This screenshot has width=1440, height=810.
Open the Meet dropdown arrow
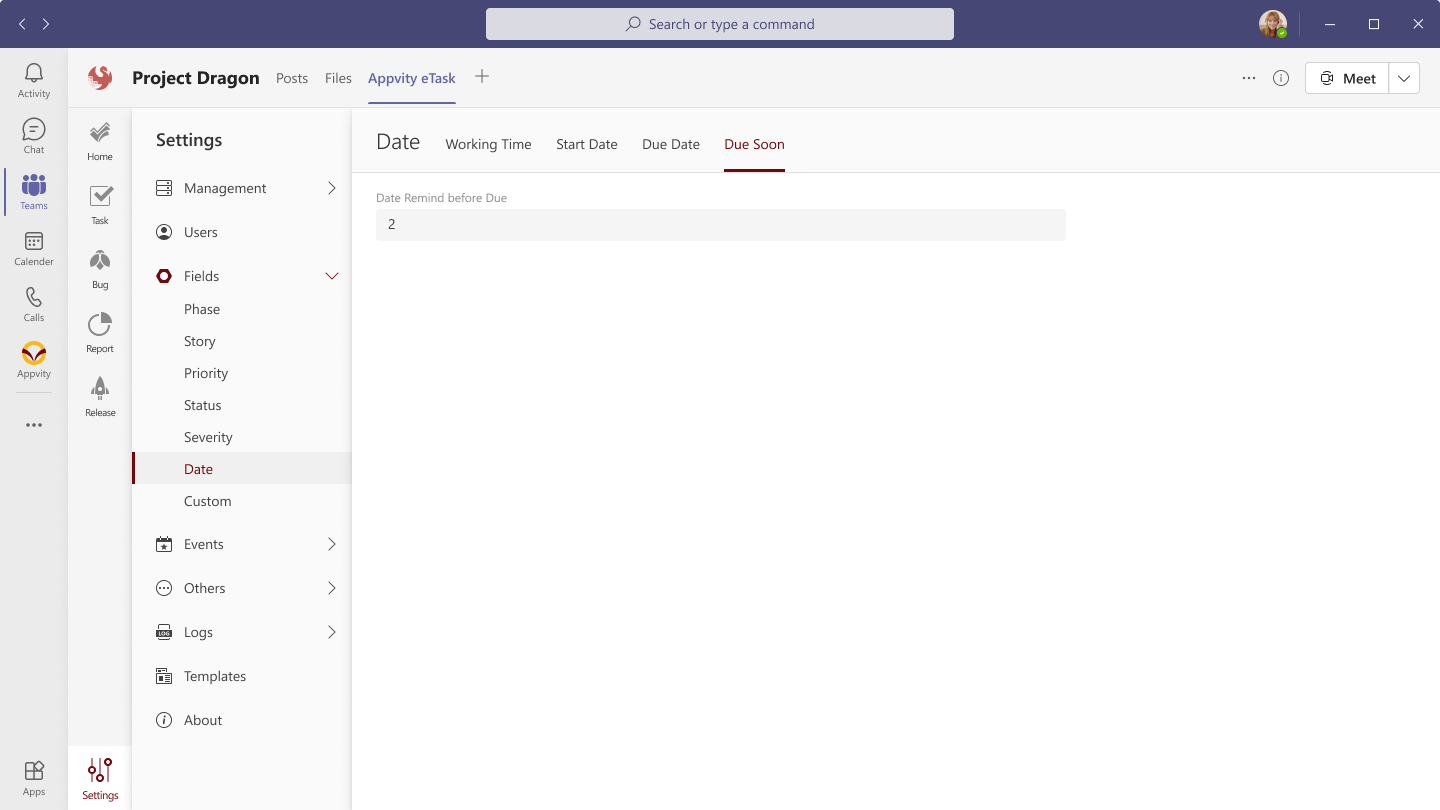click(x=1404, y=78)
